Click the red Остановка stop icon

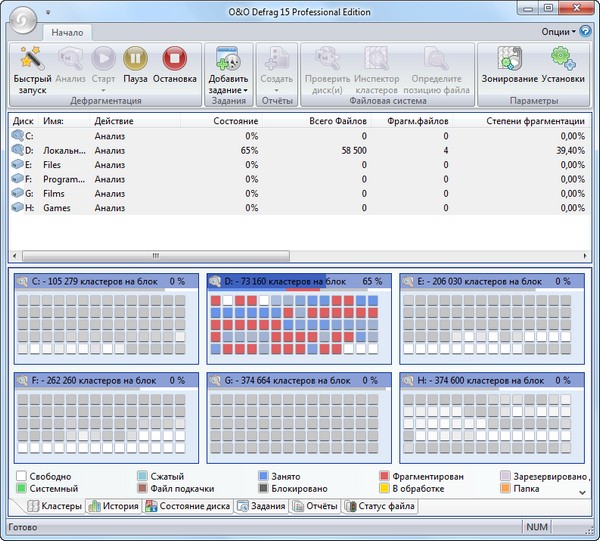[x=174, y=60]
